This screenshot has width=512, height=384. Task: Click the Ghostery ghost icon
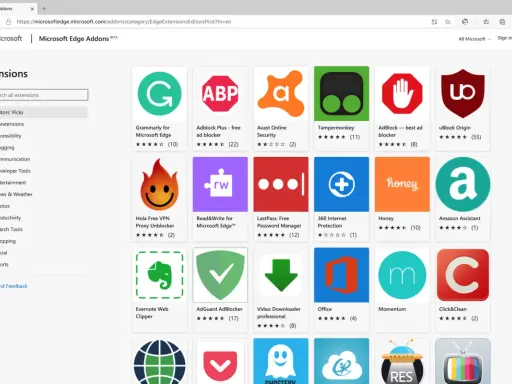pyautogui.click(x=281, y=361)
